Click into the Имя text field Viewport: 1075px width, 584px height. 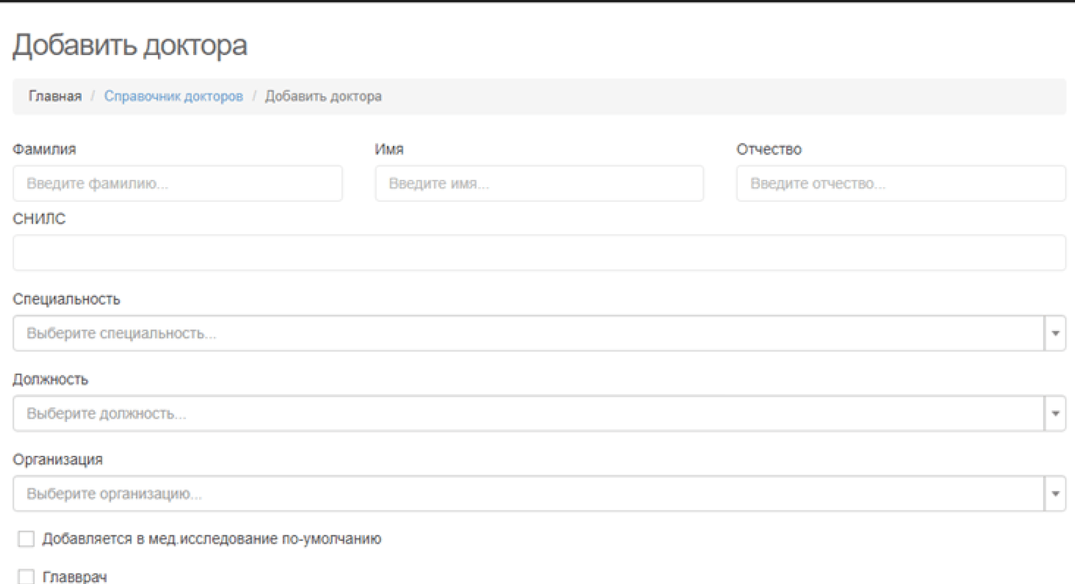pos(539,184)
